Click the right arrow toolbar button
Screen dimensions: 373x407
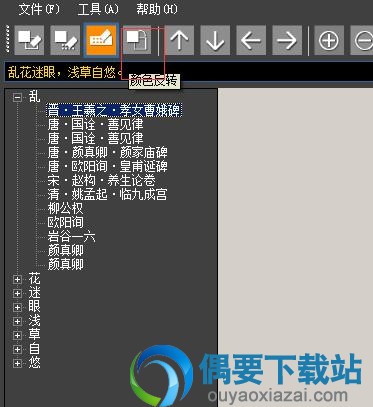pos(287,40)
